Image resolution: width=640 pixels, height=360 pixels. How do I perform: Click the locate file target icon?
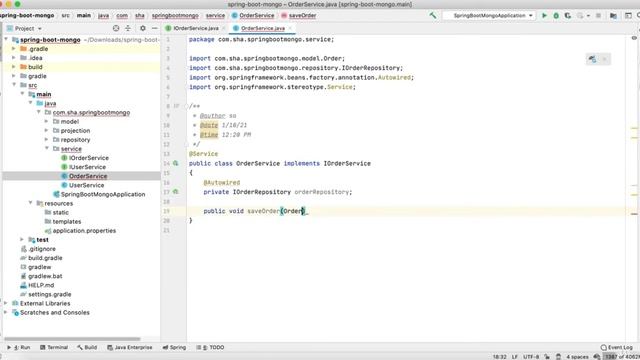[116, 28]
